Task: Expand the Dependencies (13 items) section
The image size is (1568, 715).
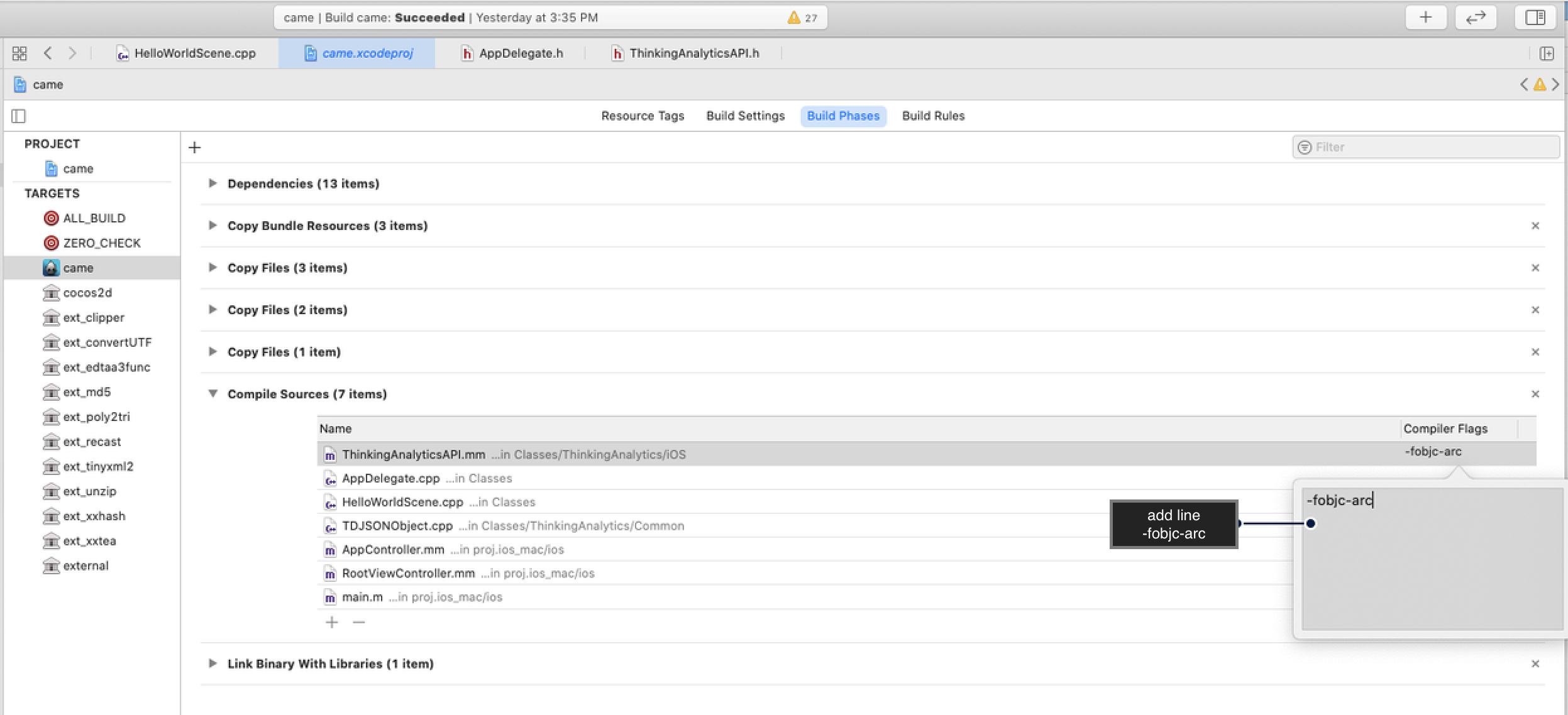Action: point(213,183)
